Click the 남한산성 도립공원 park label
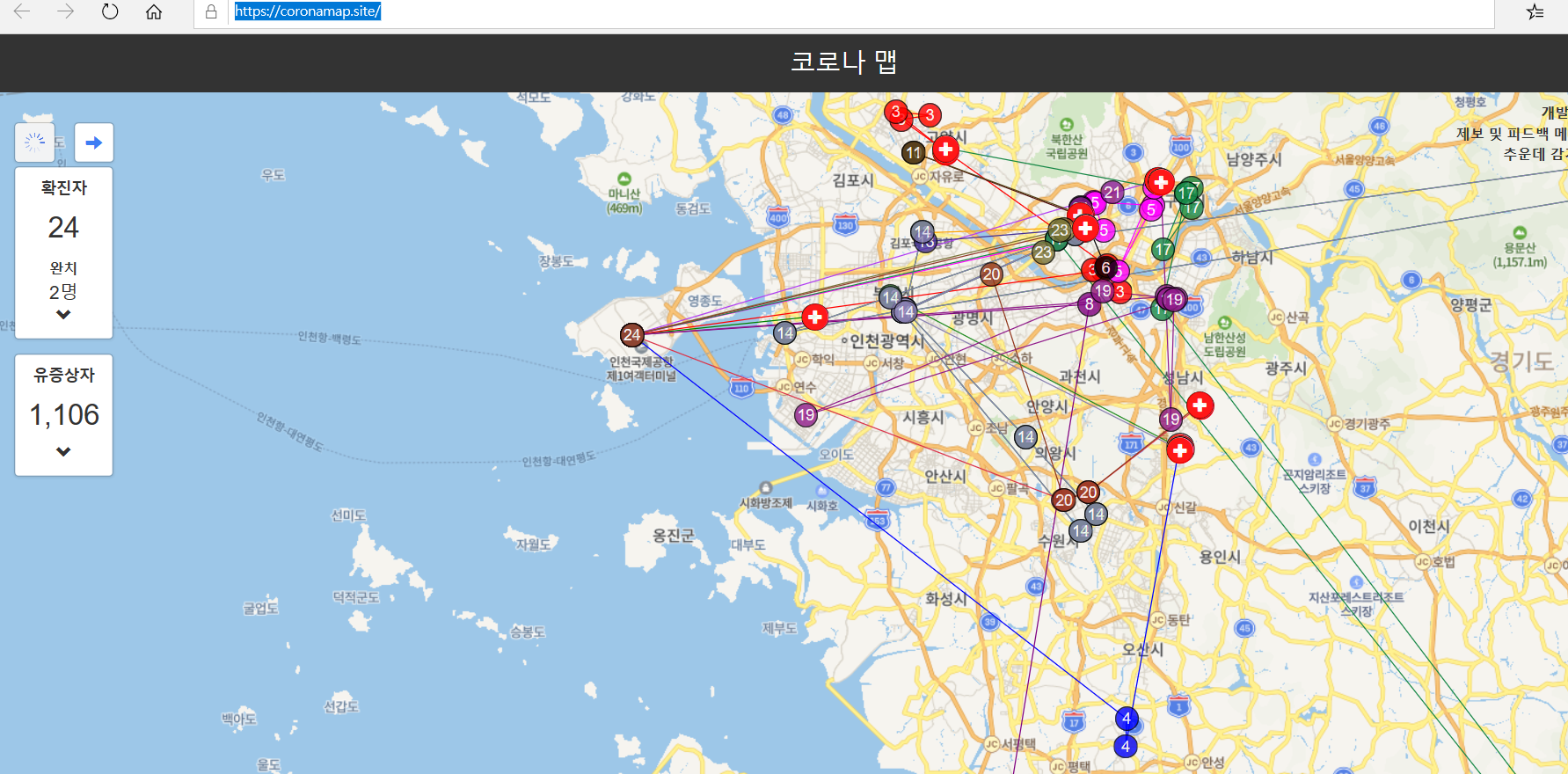1568x774 pixels. (1224, 344)
